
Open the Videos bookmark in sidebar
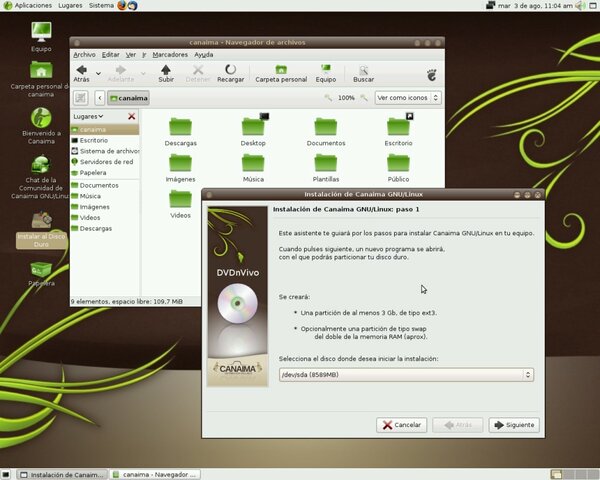pos(104,217)
